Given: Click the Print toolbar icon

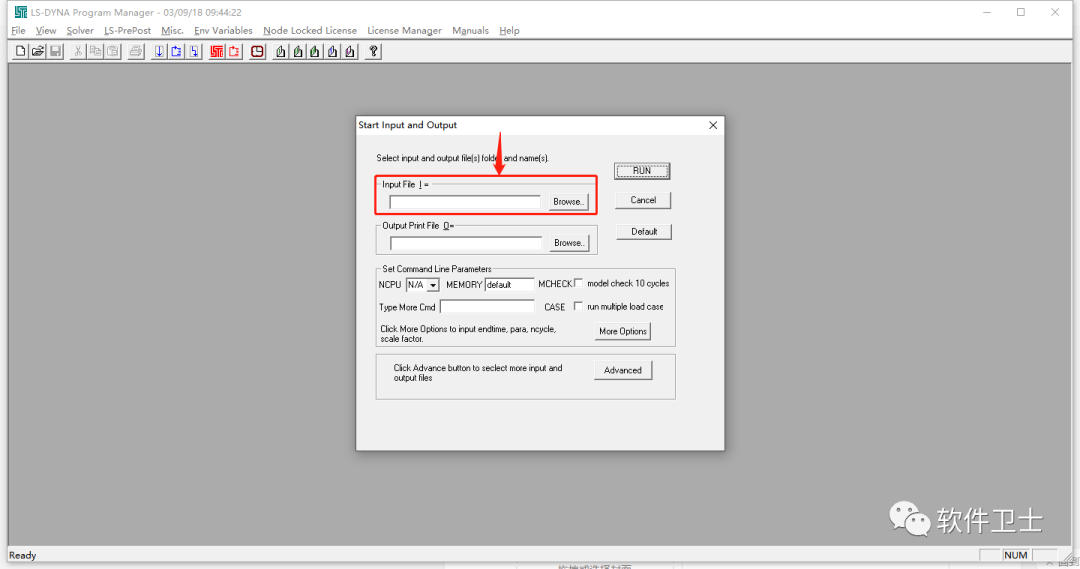Looking at the screenshot, I should [x=136, y=51].
